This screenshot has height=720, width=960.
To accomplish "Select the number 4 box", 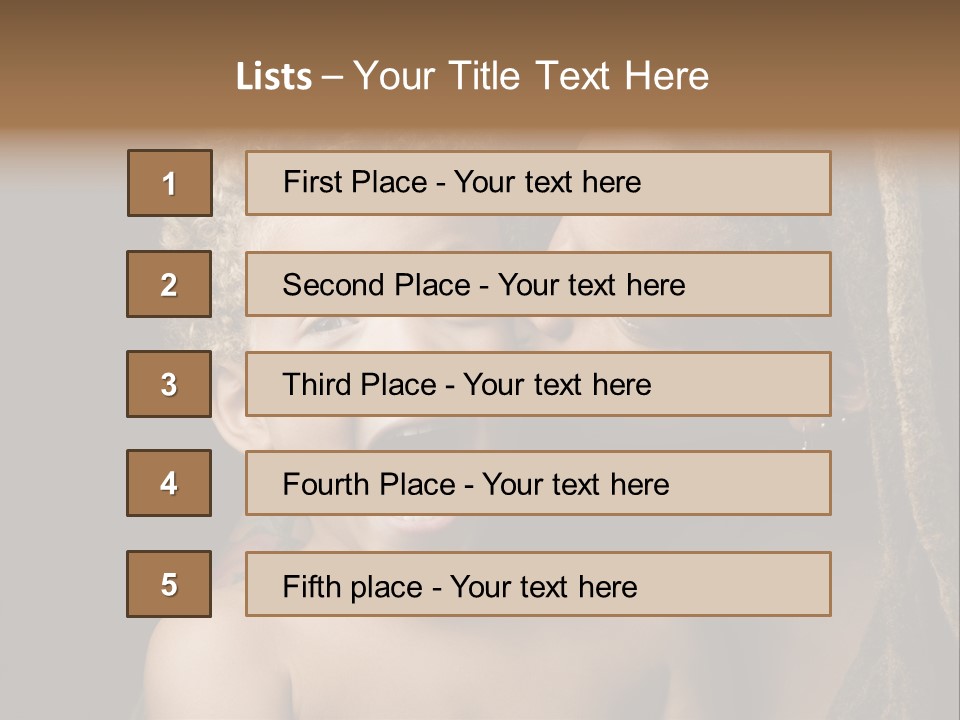I will click(169, 483).
